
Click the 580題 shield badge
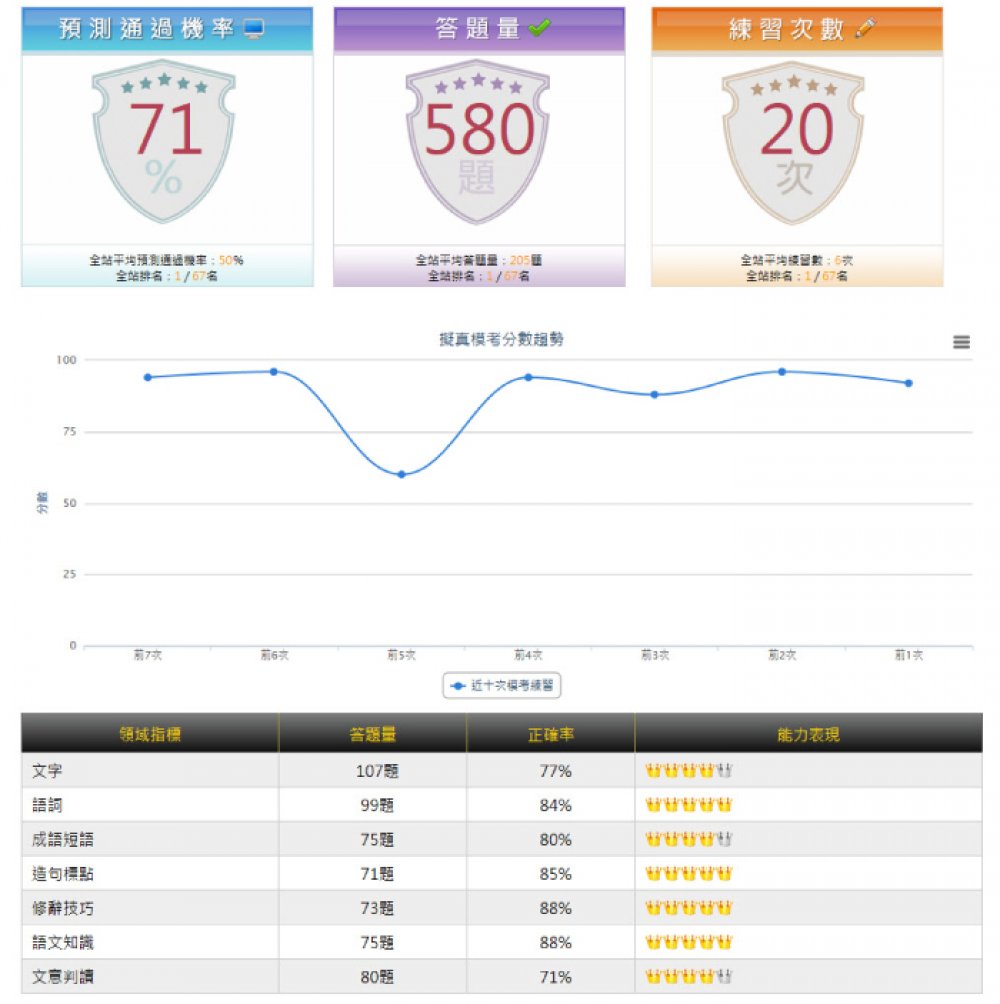pyautogui.click(x=478, y=140)
